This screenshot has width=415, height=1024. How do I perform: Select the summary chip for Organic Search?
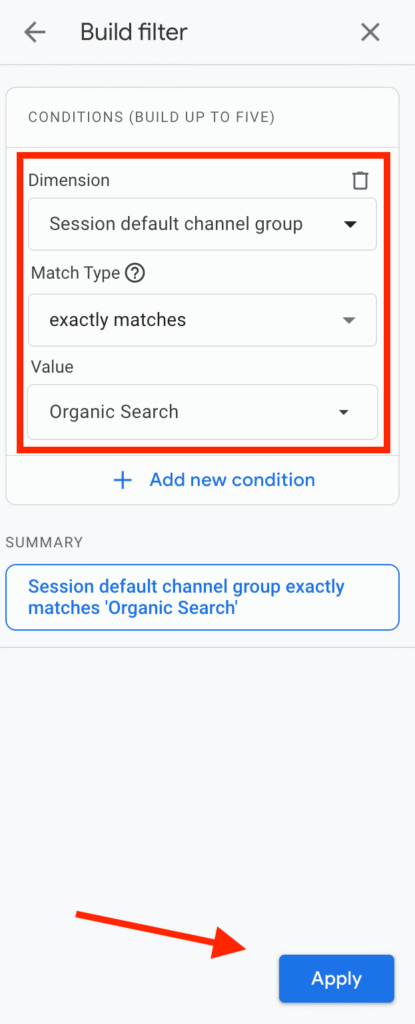click(x=203, y=597)
